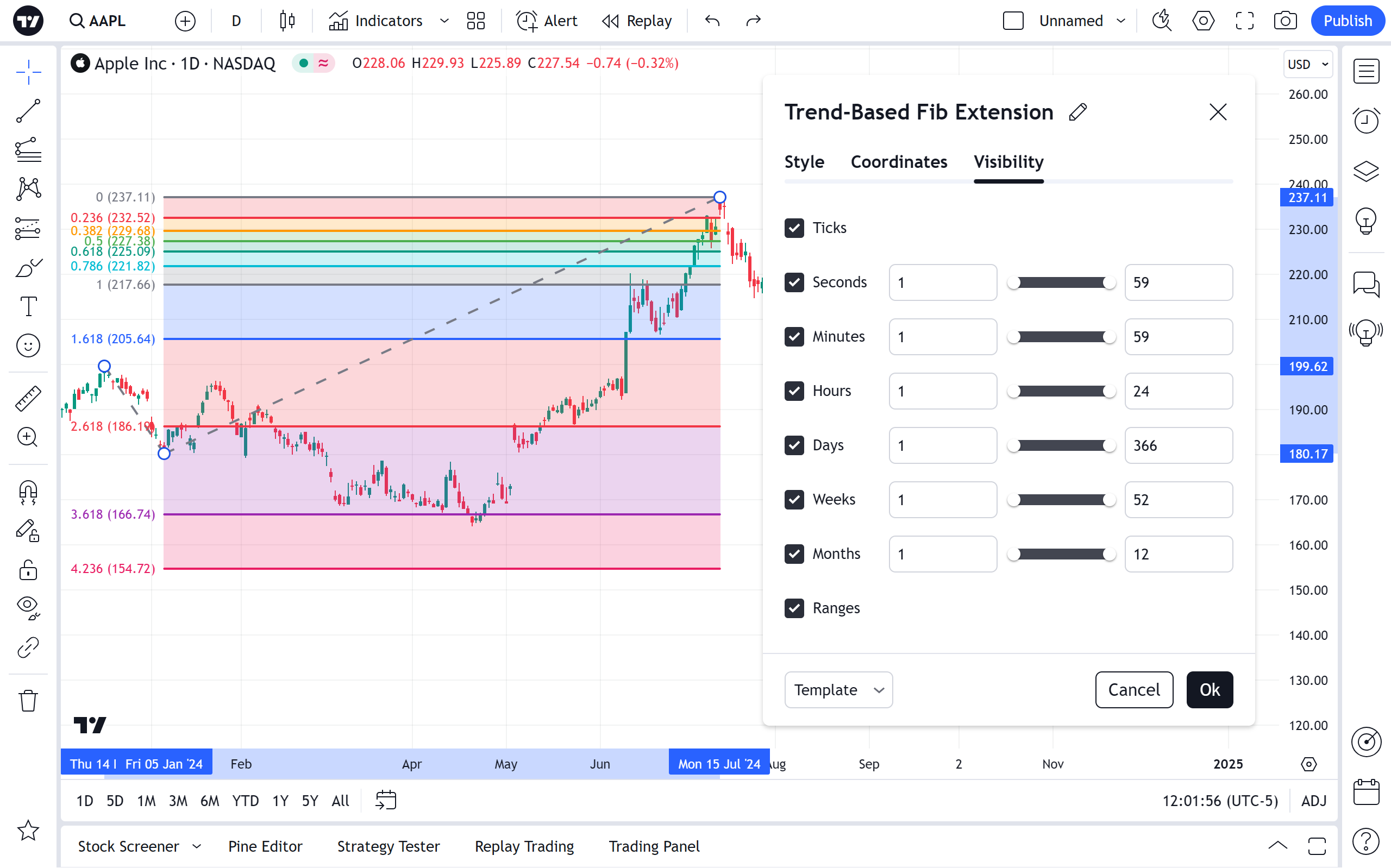Switch to the Style tab
1391x868 pixels.
[804, 162]
